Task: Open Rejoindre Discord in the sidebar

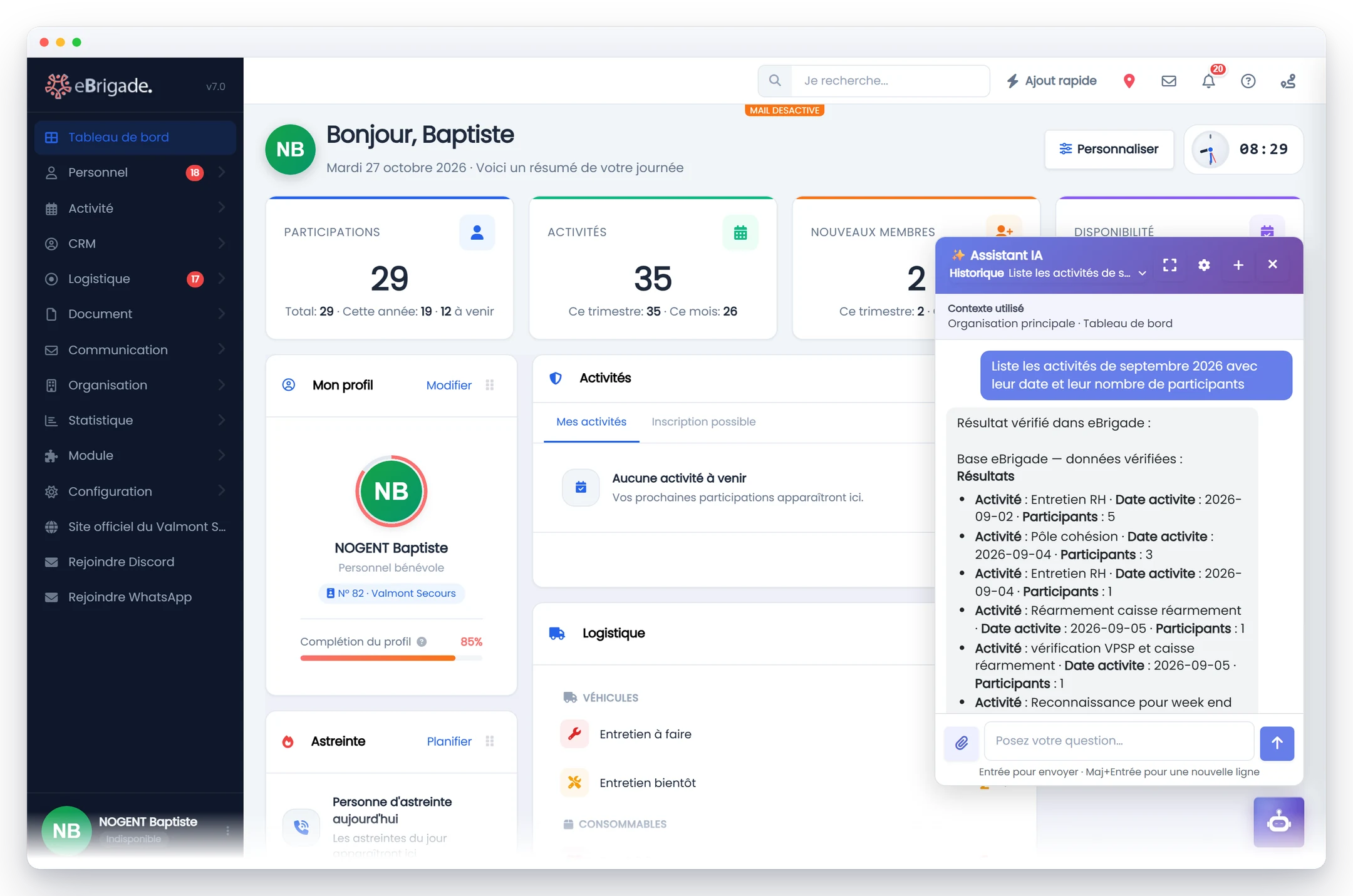Action: point(135,562)
